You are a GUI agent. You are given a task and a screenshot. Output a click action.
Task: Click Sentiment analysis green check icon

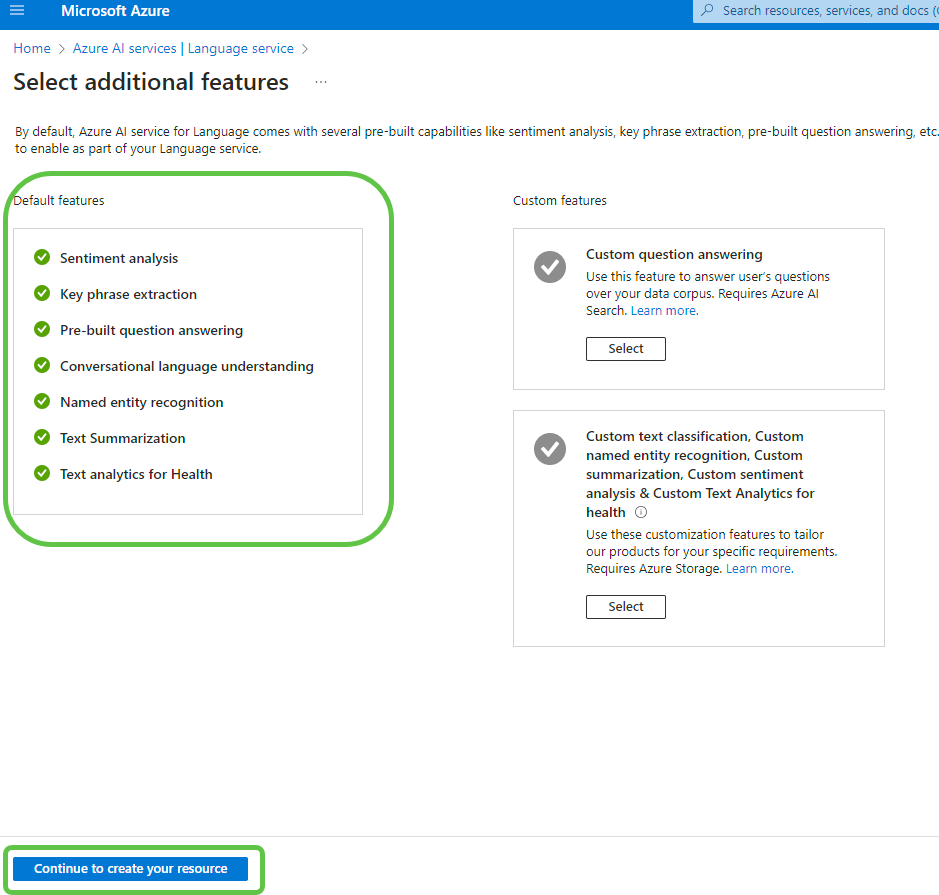[42, 257]
